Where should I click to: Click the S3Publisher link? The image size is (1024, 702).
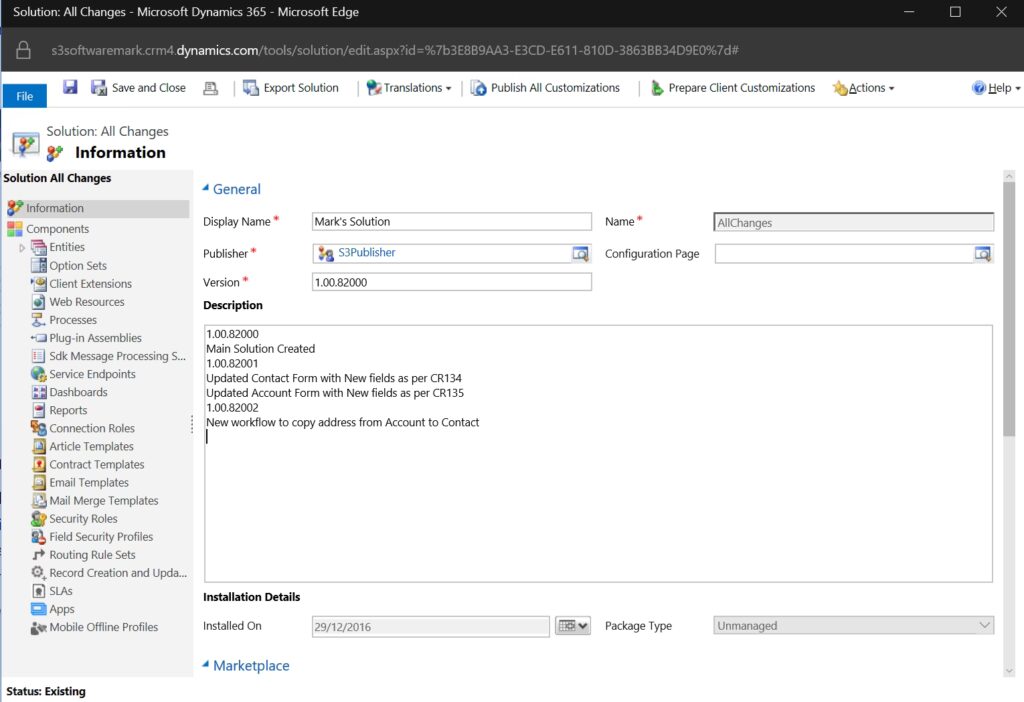pyautogui.click(x=366, y=253)
